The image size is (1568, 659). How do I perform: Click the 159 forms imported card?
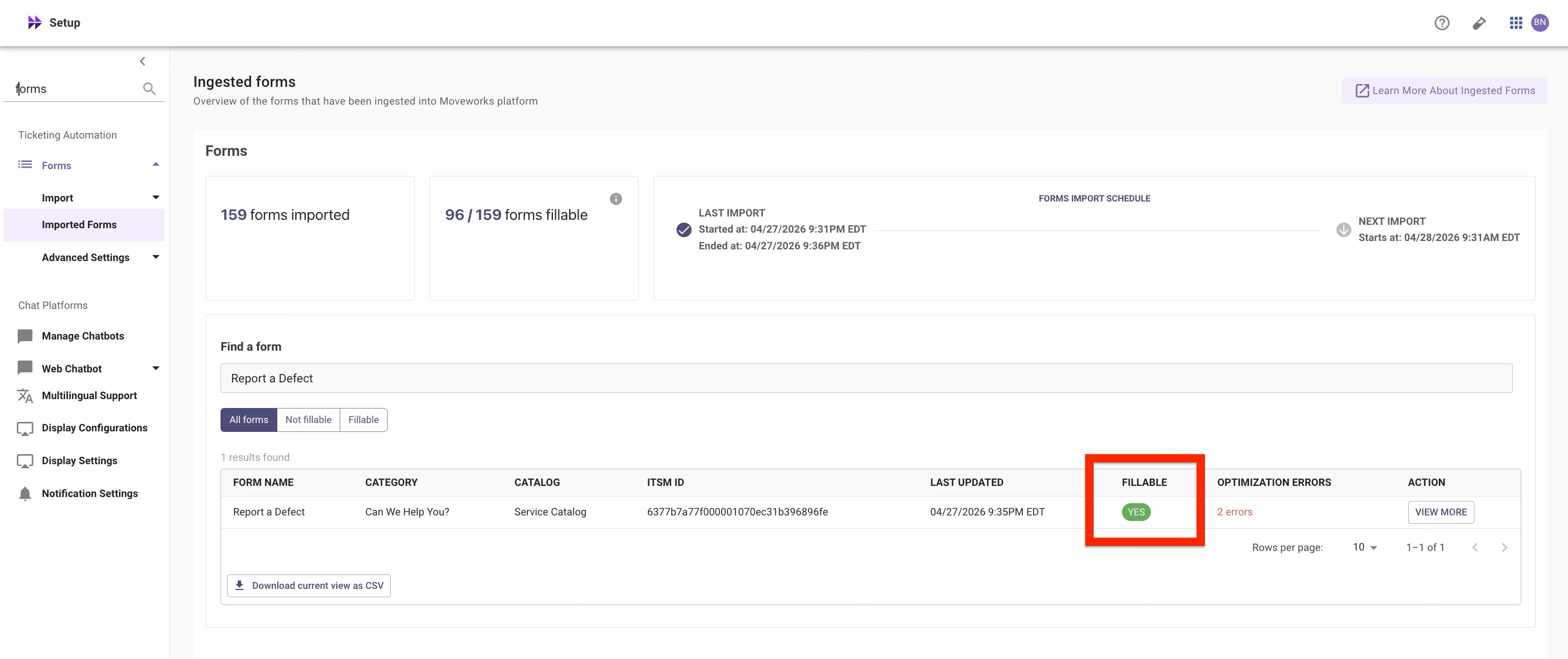pos(310,238)
